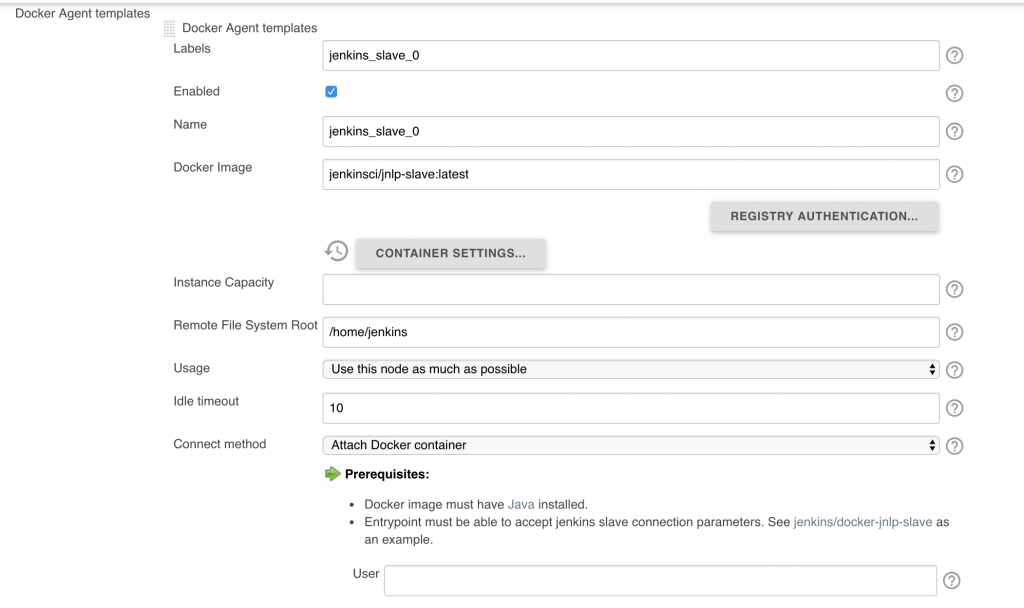Open help for the Name field
Screen dimensions: 1024x608
(954, 131)
